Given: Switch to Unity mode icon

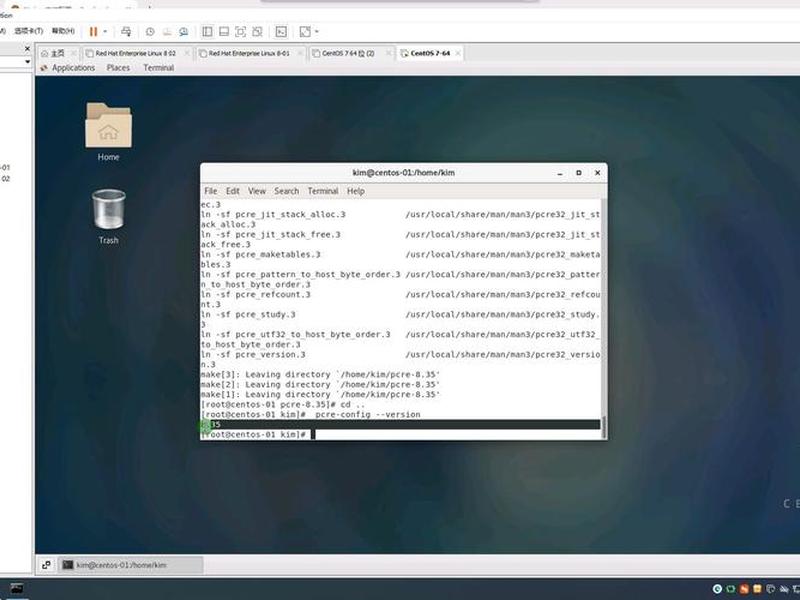Looking at the screenshot, I should 257,32.
